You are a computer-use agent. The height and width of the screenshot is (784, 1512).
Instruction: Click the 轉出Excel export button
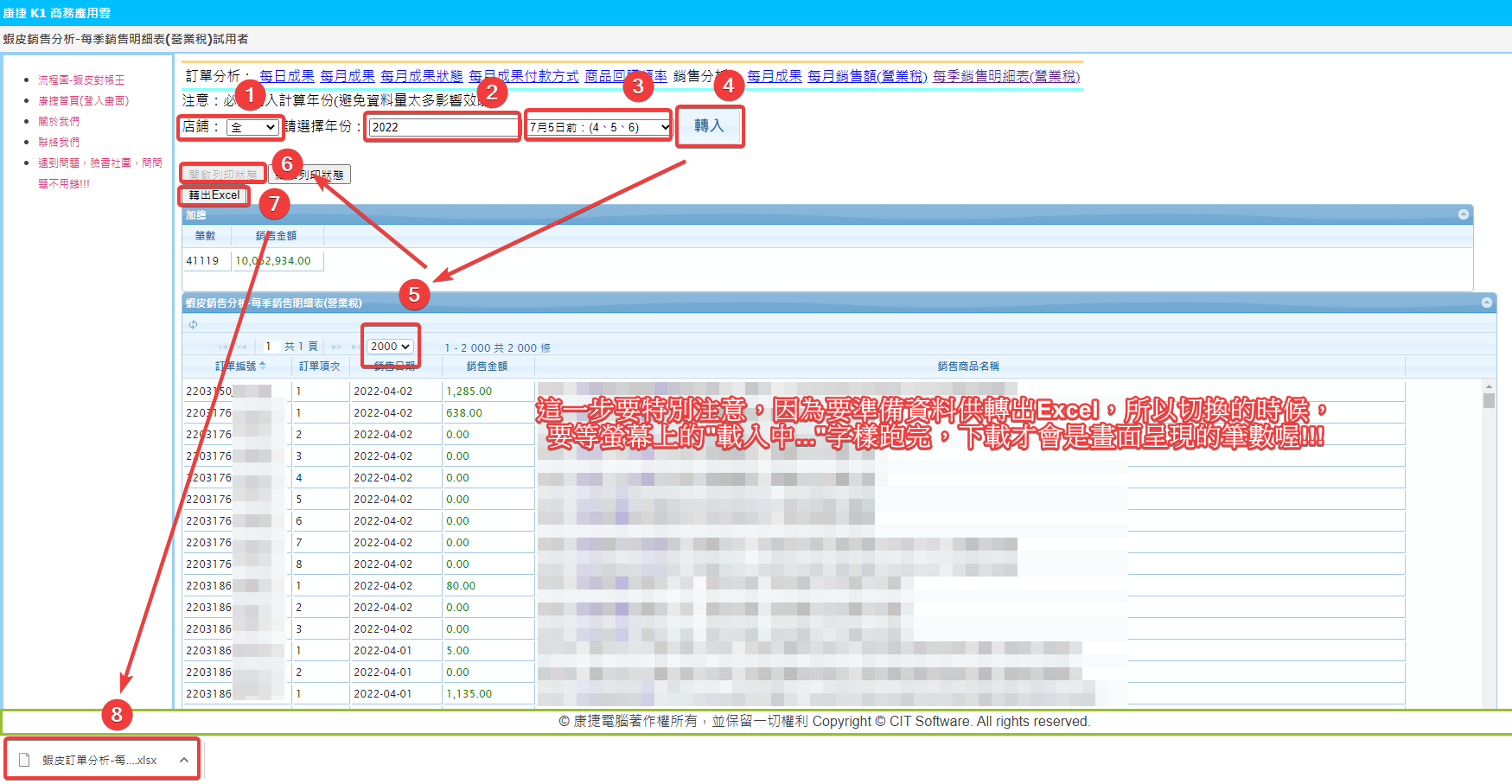[x=214, y=195]
